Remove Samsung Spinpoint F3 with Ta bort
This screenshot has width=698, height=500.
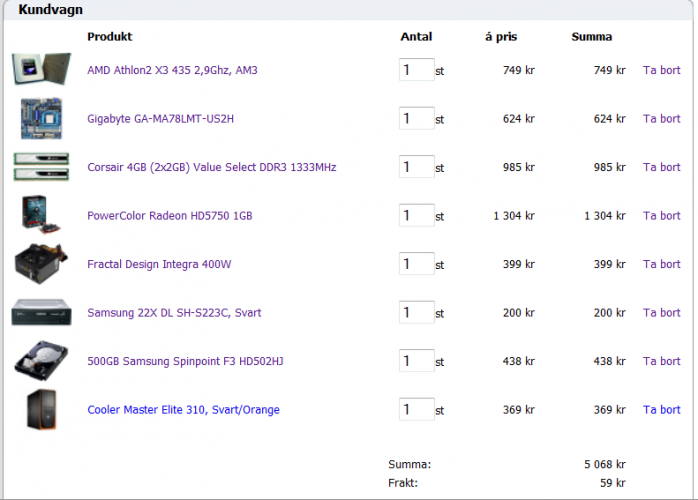(661, 361)
